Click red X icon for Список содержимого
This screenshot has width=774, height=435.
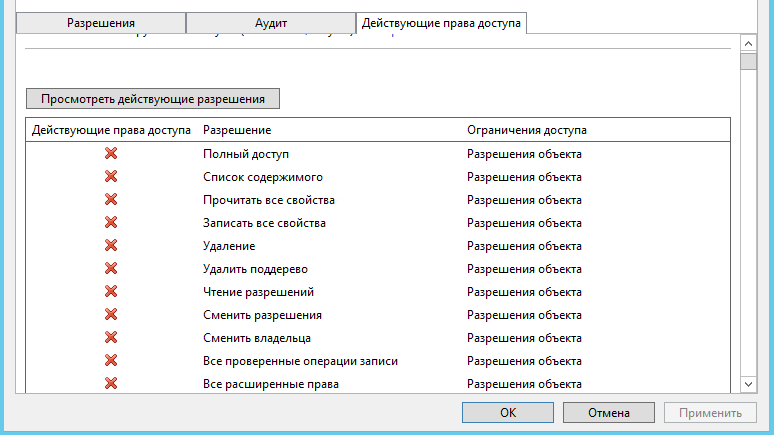(x=111, y=177)
